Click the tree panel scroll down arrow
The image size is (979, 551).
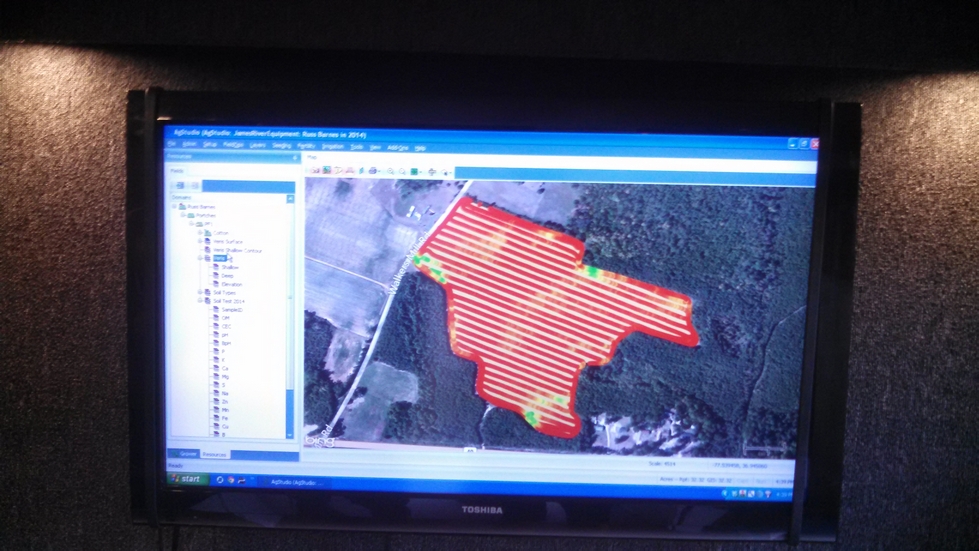[291, 434]
